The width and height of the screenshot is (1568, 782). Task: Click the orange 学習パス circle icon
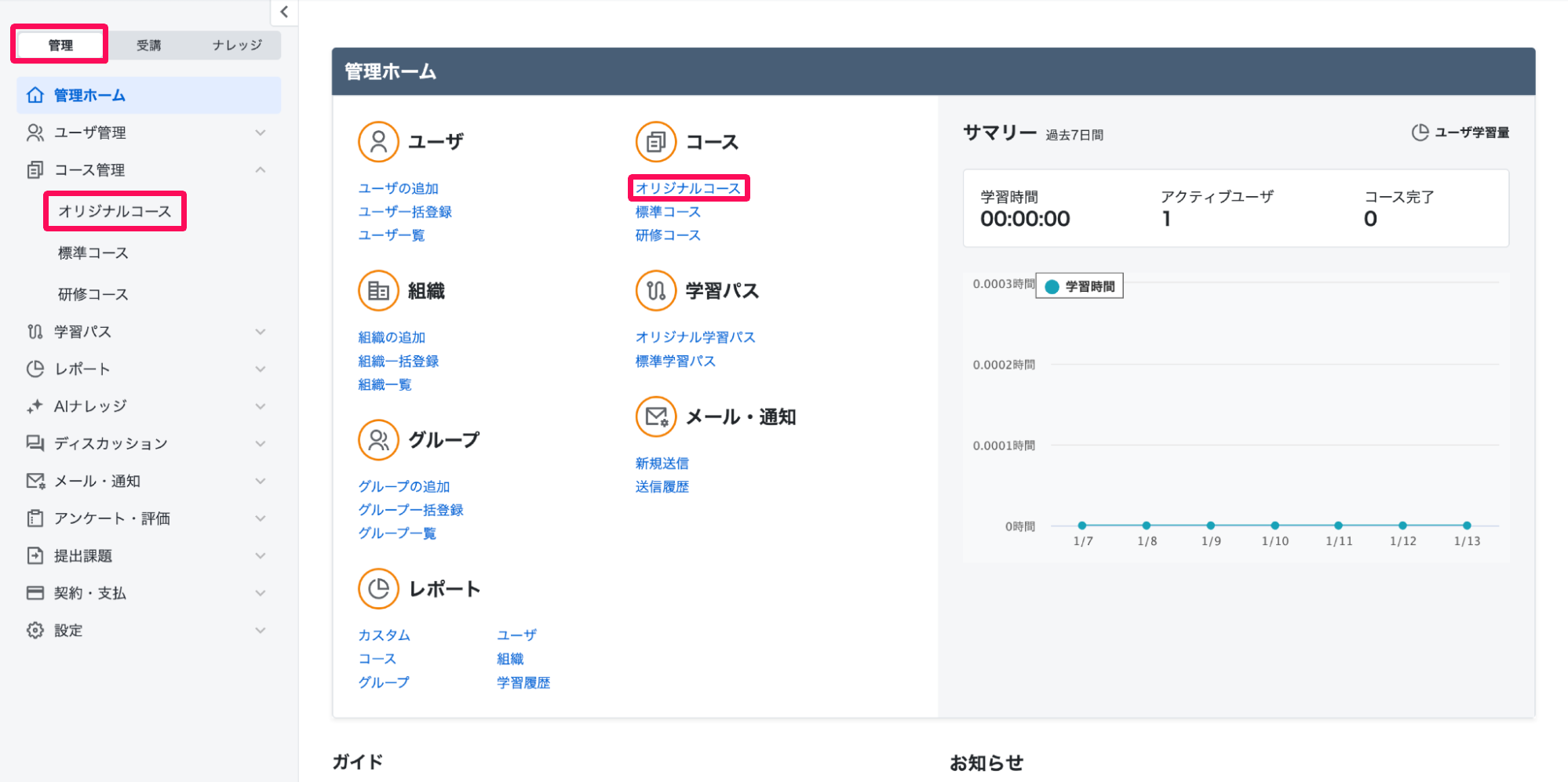pyautogui.click(x=656, y=291)
